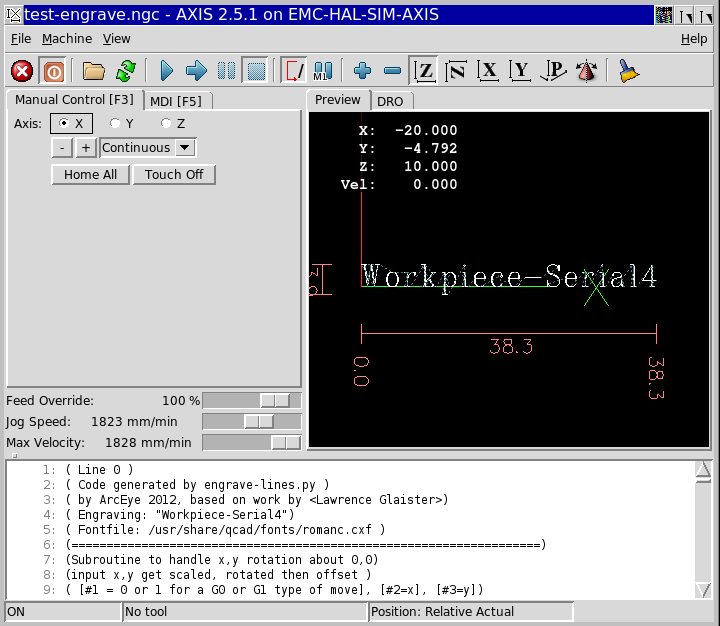Toggle optional pause M1 icon
The image size is (720, 626).
pos(323,71)
